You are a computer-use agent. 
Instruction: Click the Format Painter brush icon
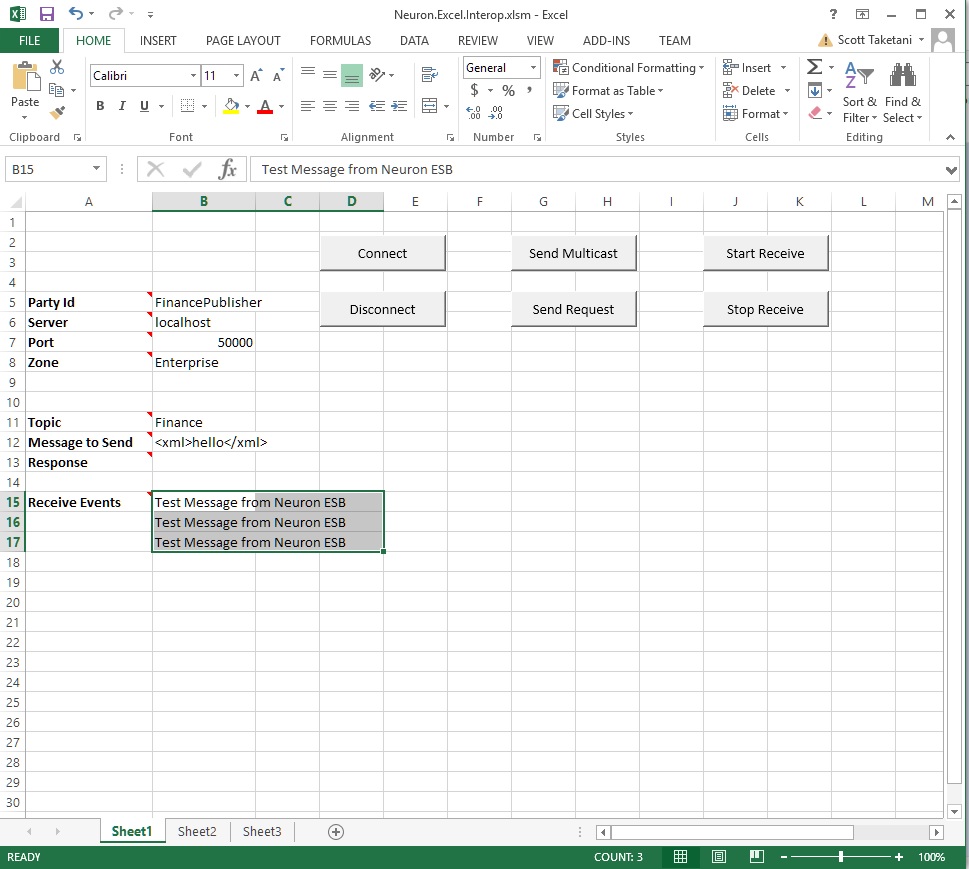click(57, 112)
